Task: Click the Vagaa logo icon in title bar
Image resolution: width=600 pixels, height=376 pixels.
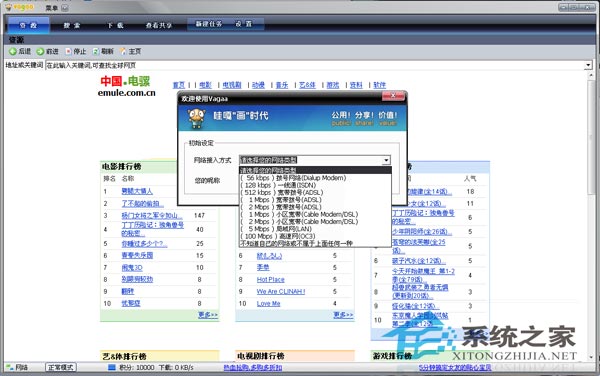Action: pos(8,7)
